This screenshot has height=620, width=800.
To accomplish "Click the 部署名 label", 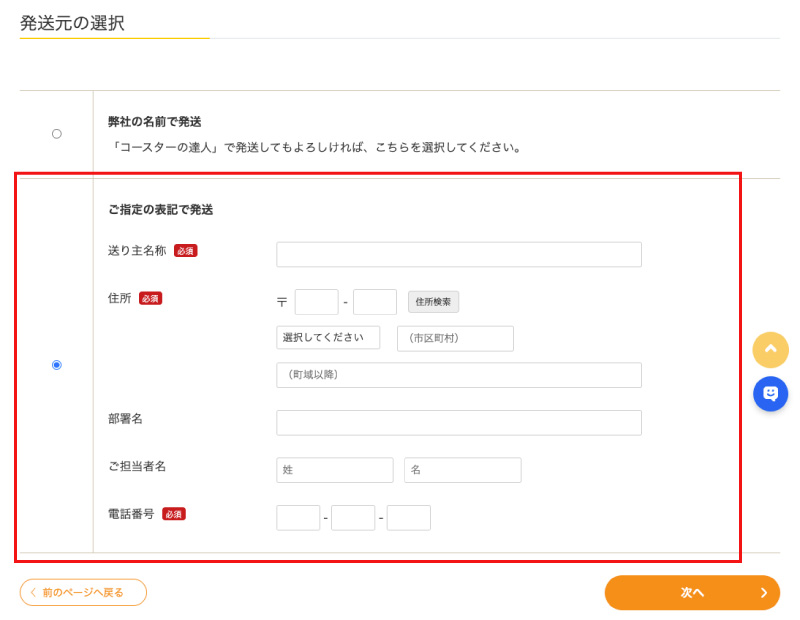I will (x=125, y=418).
